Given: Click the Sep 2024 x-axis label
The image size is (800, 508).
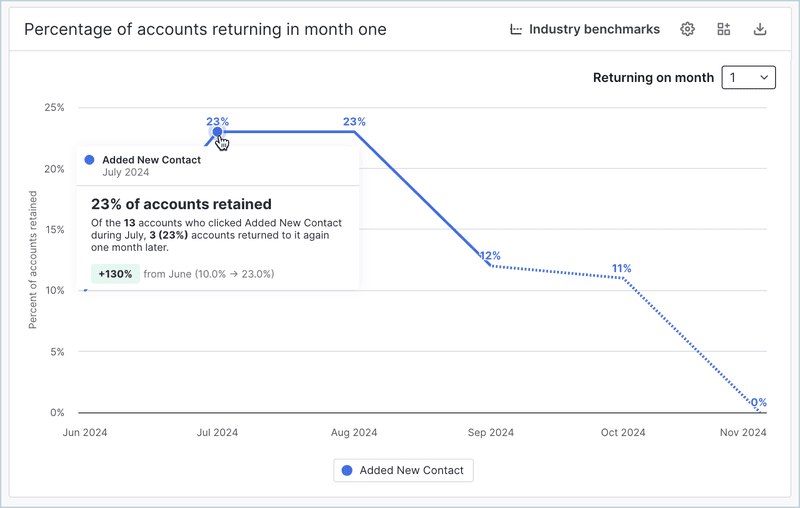Looking at the screenshot, I should (x=490, y=433).
